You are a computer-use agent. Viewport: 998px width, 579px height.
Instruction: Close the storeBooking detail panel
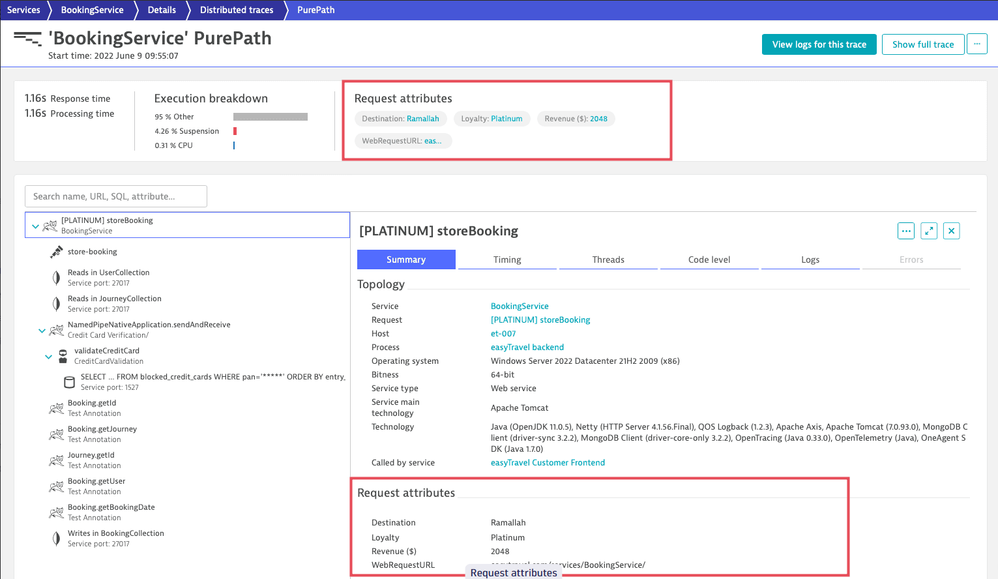coord(952,231)
